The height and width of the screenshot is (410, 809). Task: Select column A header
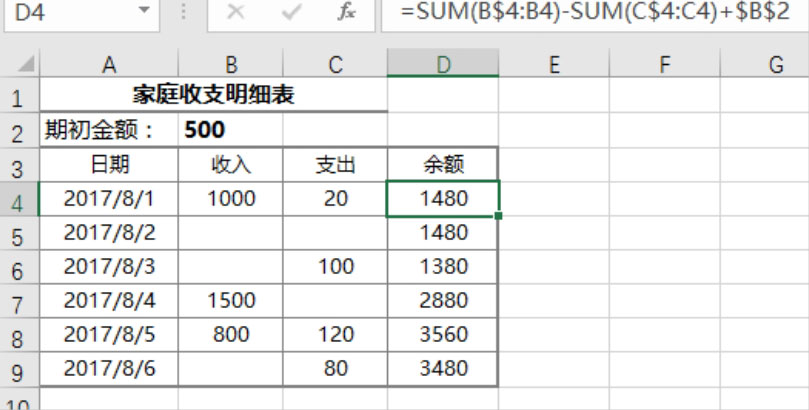(109, 64)
